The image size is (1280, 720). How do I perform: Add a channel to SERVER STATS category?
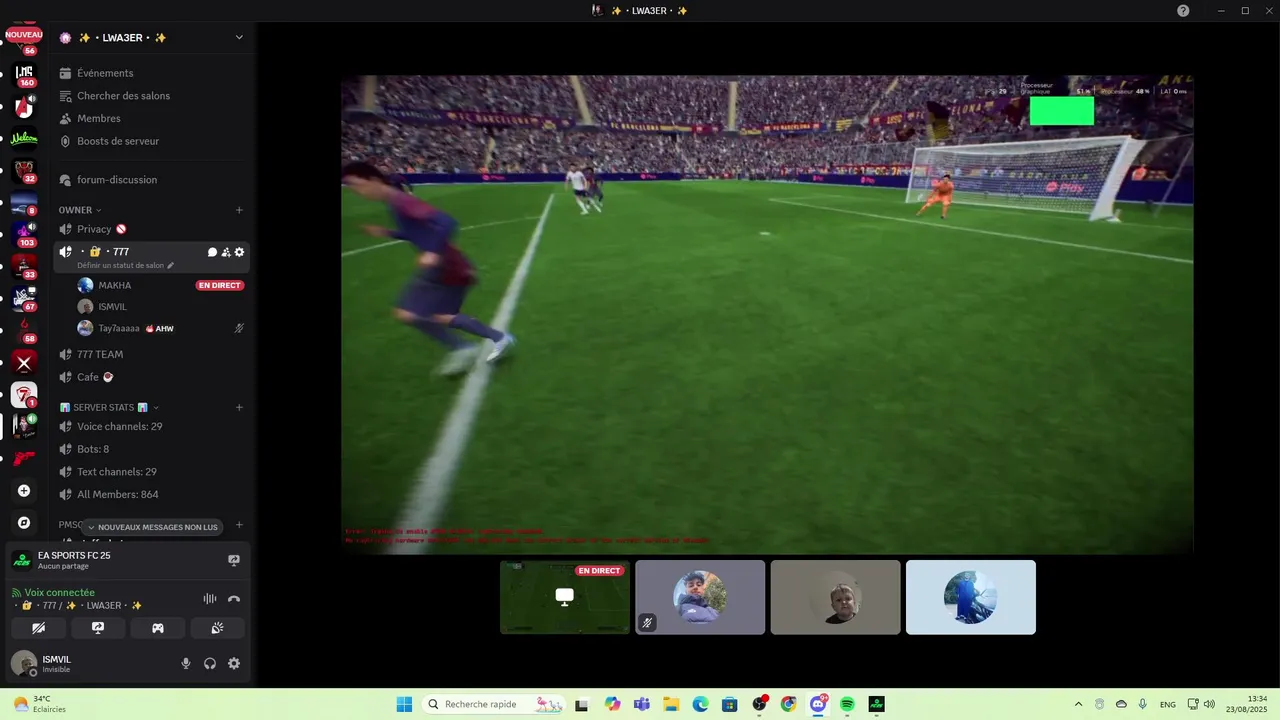[239, 407]
